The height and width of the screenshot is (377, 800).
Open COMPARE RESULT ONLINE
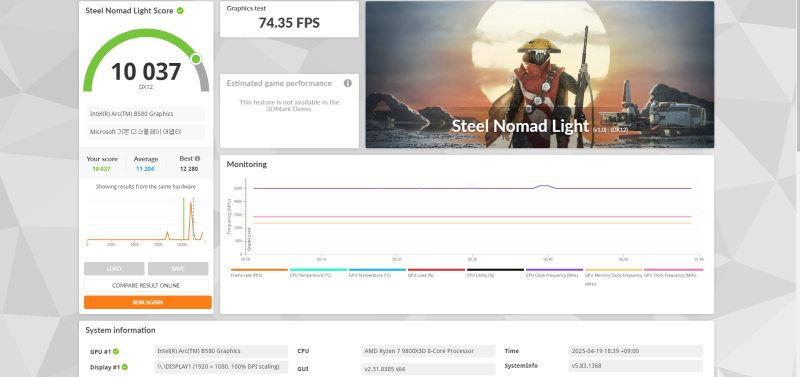pos(146,286)
